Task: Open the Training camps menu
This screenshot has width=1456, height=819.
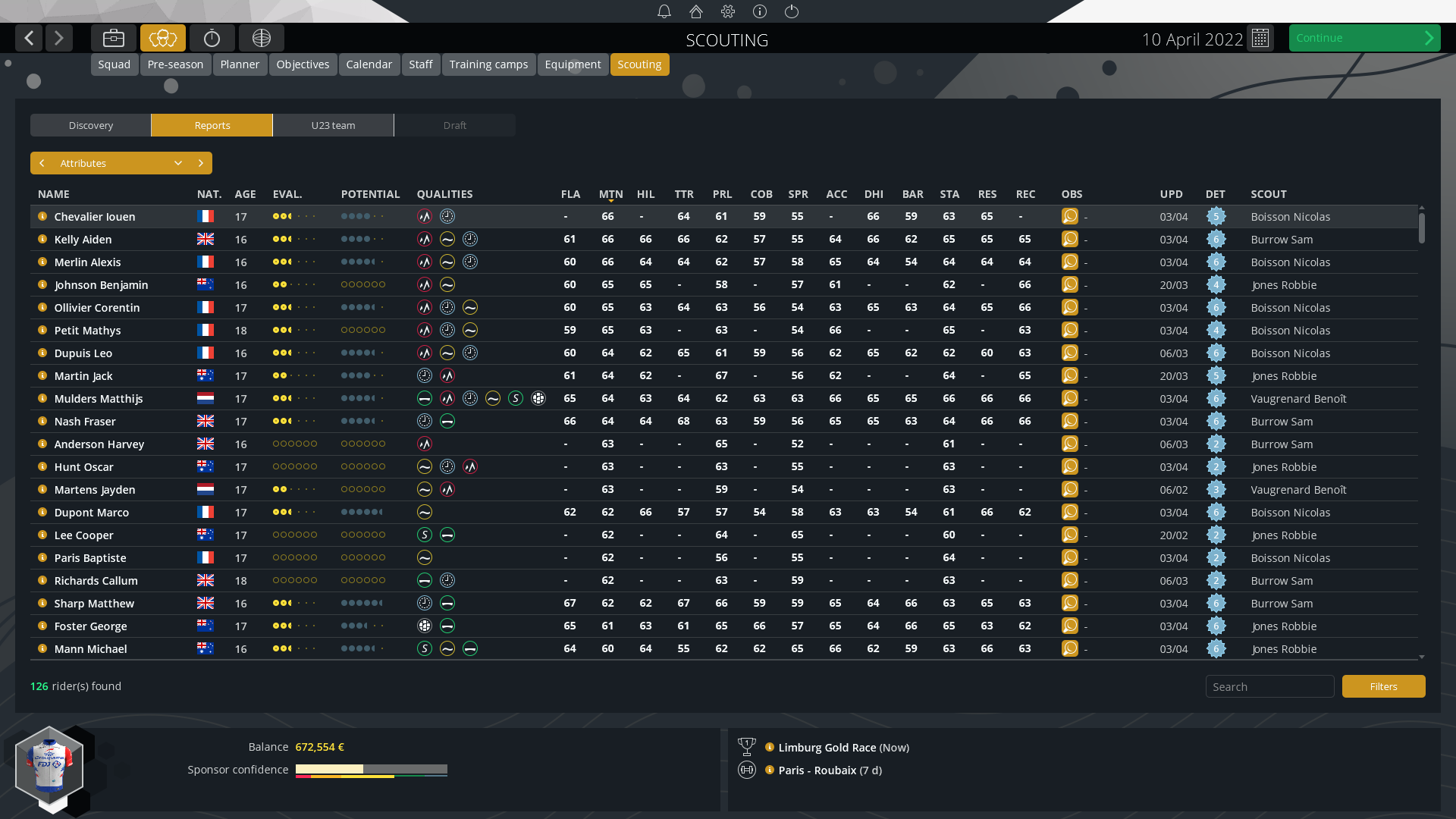Action: pyautogui.click(x=488, y=64)
